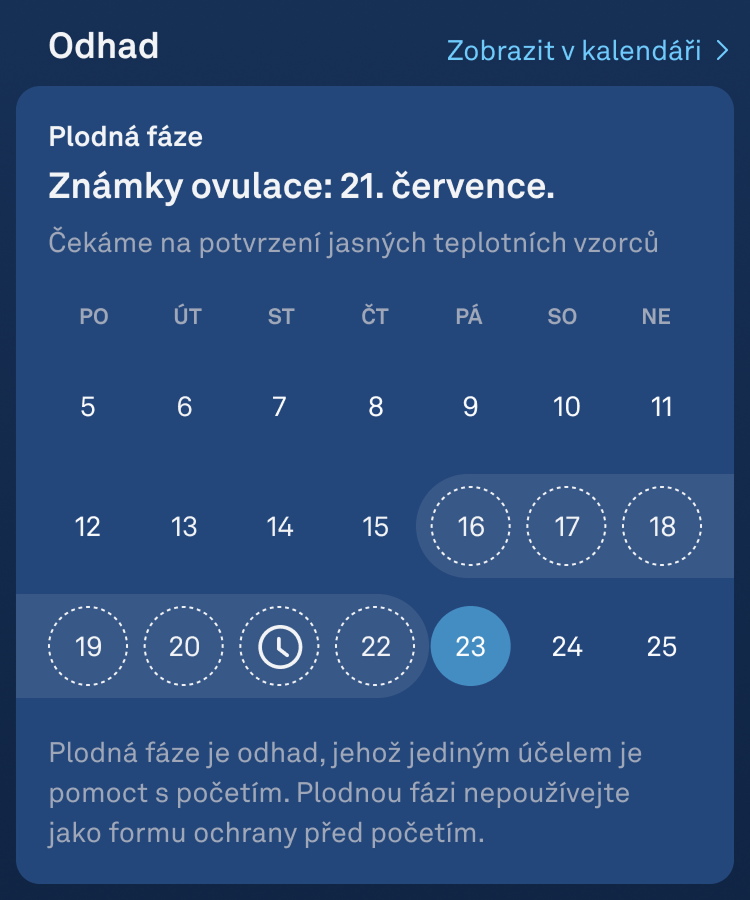This screenshot has width=750, height=900.
Task: Select day 14 under the ST column
Action: pyautogui.click(x=280, y=527)
